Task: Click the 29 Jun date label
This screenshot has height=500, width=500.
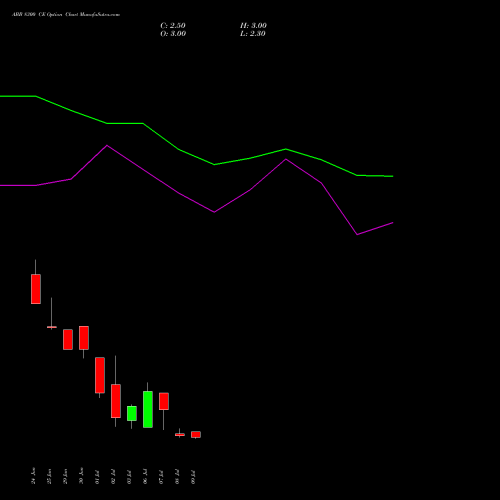Action: pos(65,476)
